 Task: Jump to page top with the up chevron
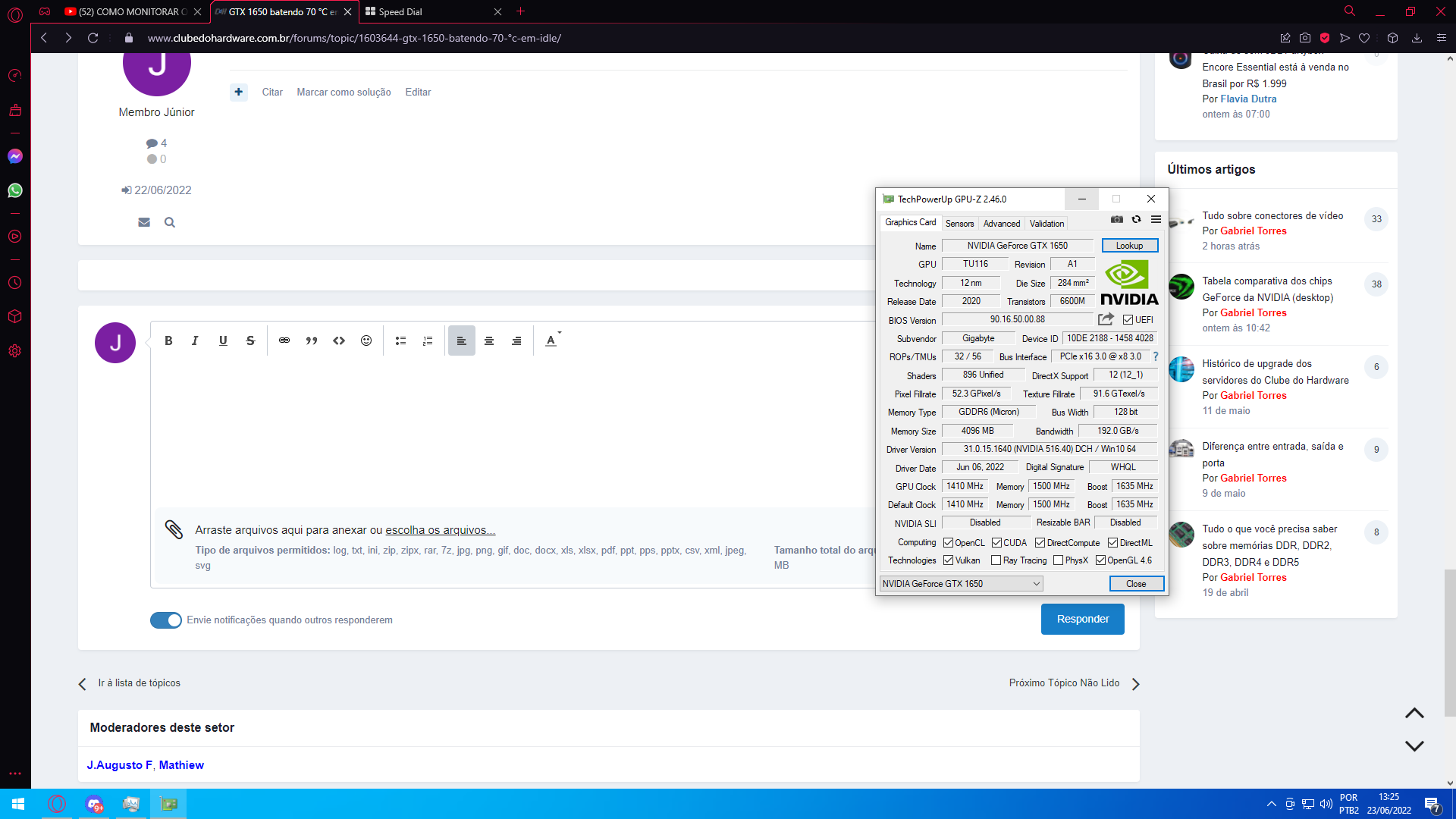click(x=1414, y=714)
